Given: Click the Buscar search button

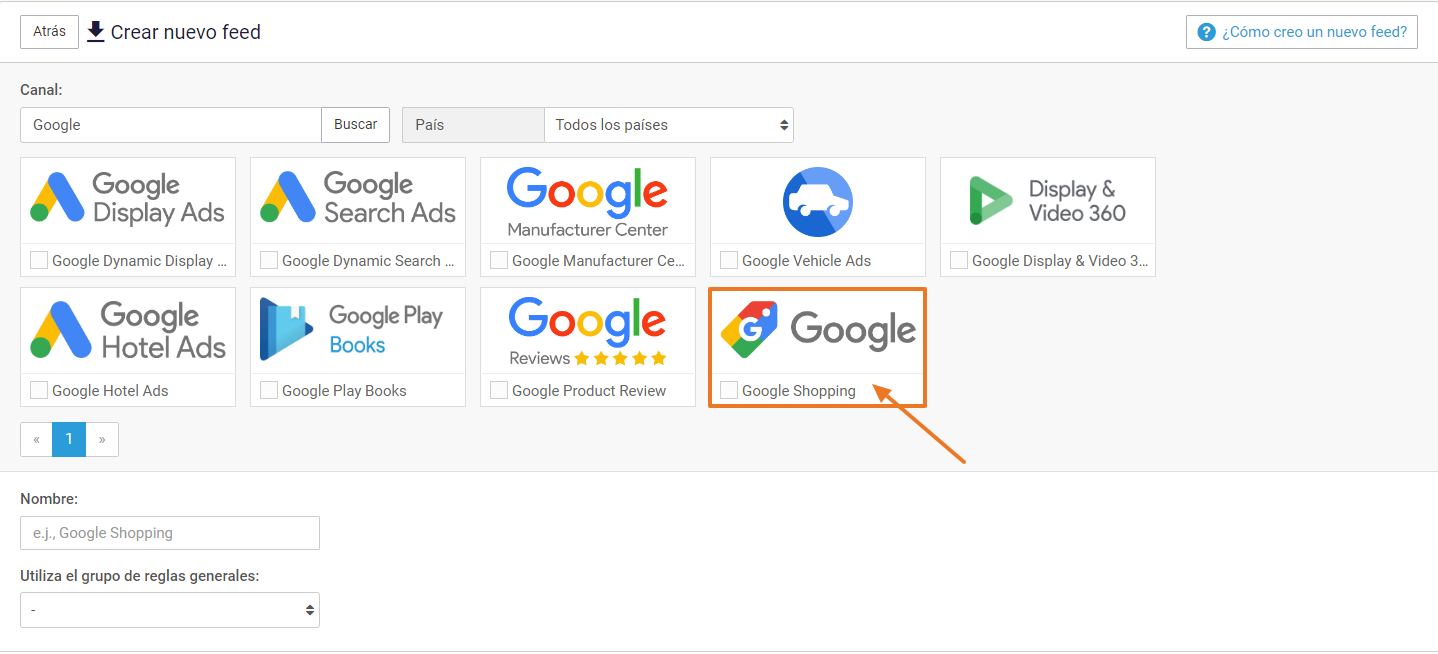Looking at the screenshot, I should click(x=355, y=125).
